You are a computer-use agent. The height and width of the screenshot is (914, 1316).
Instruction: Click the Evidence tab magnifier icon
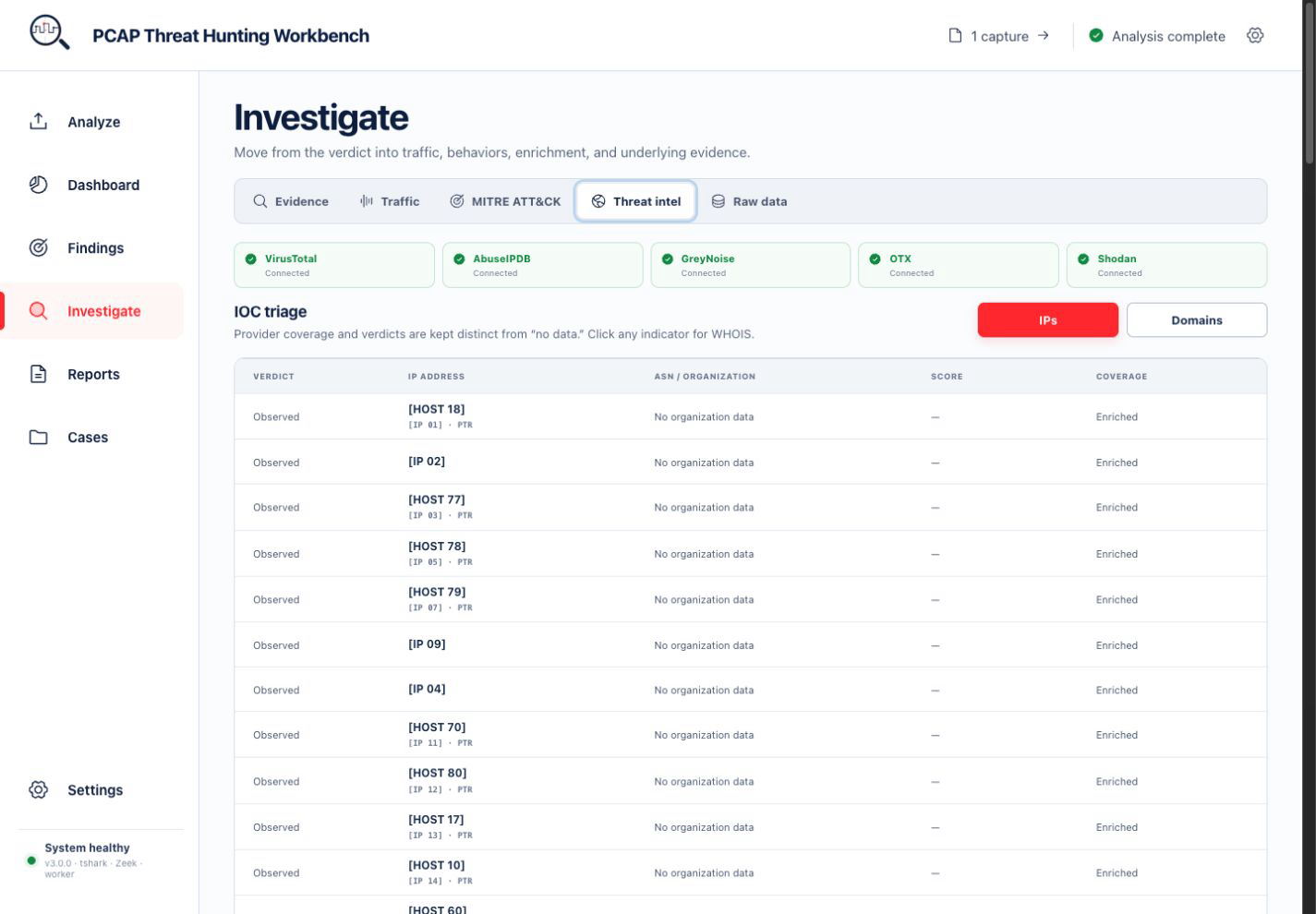point(260,201)
